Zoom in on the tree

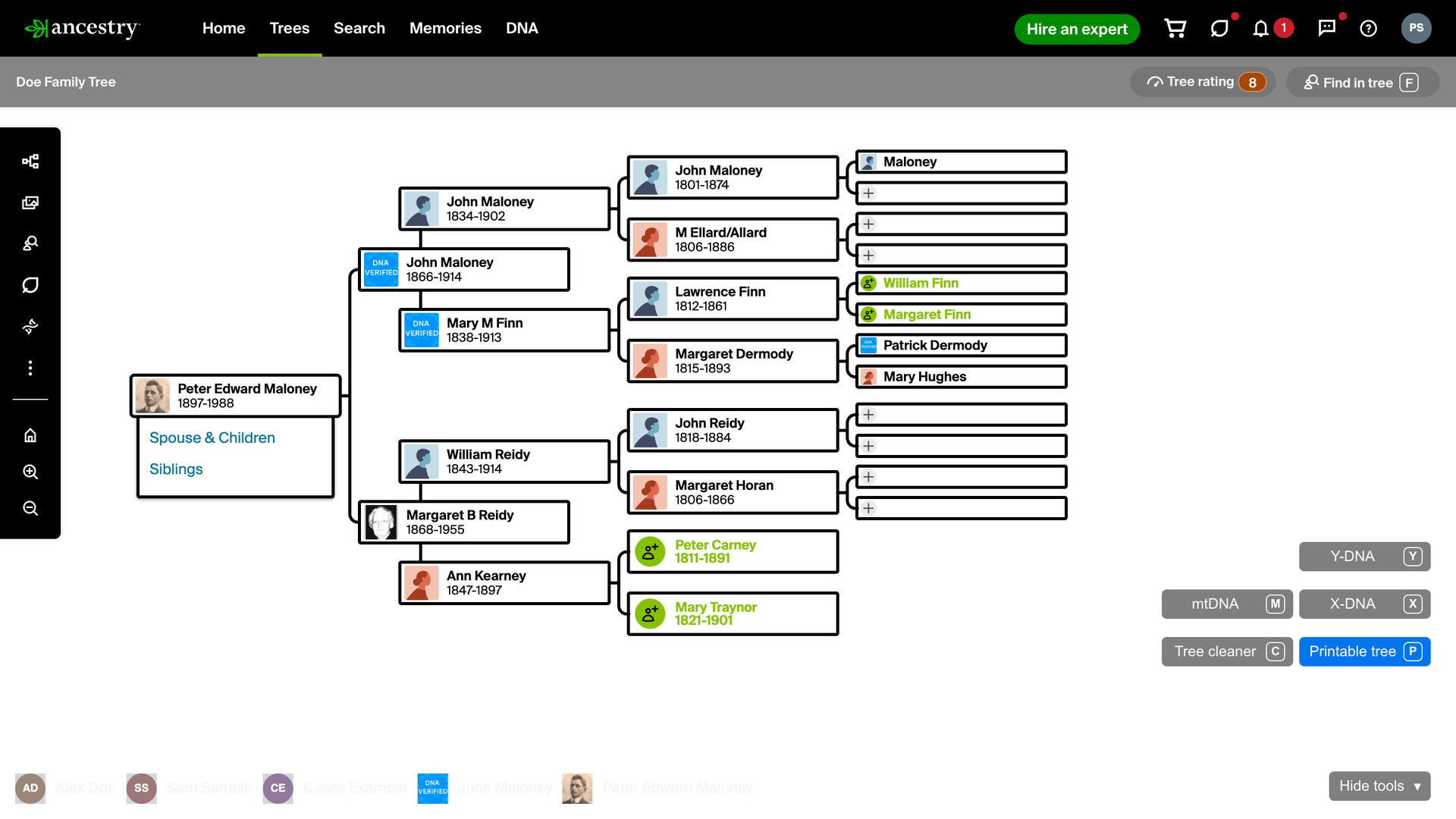pyautogui.click(x=30, y=472)
